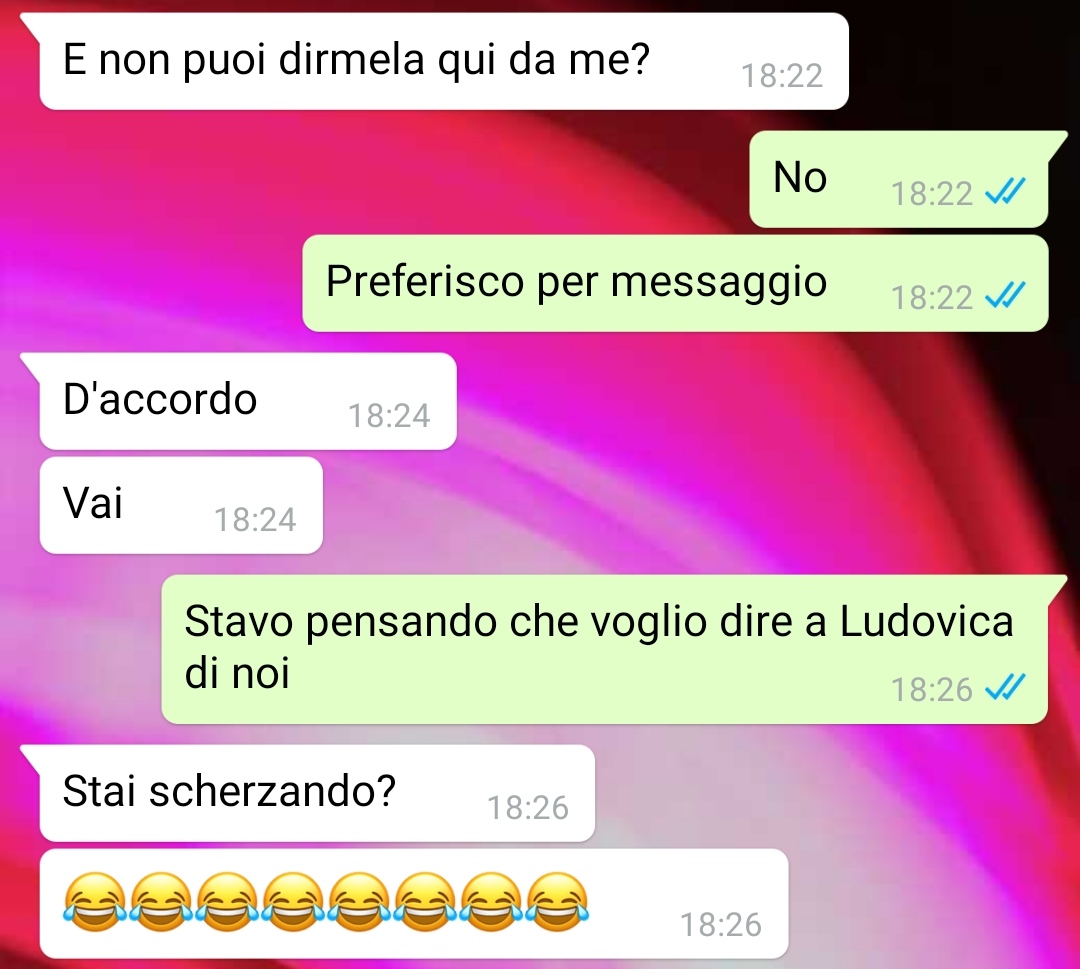Tap the sixth laughing emoji in the row
The image size is (1080, 969).
426,902
